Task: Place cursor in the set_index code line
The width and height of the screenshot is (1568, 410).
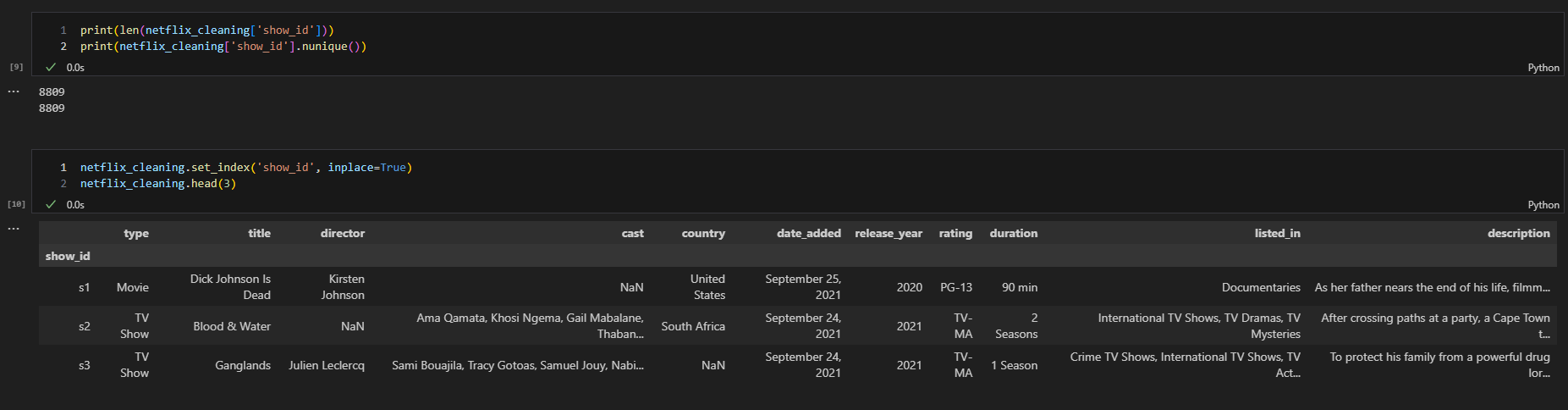Action: [245, 168]
